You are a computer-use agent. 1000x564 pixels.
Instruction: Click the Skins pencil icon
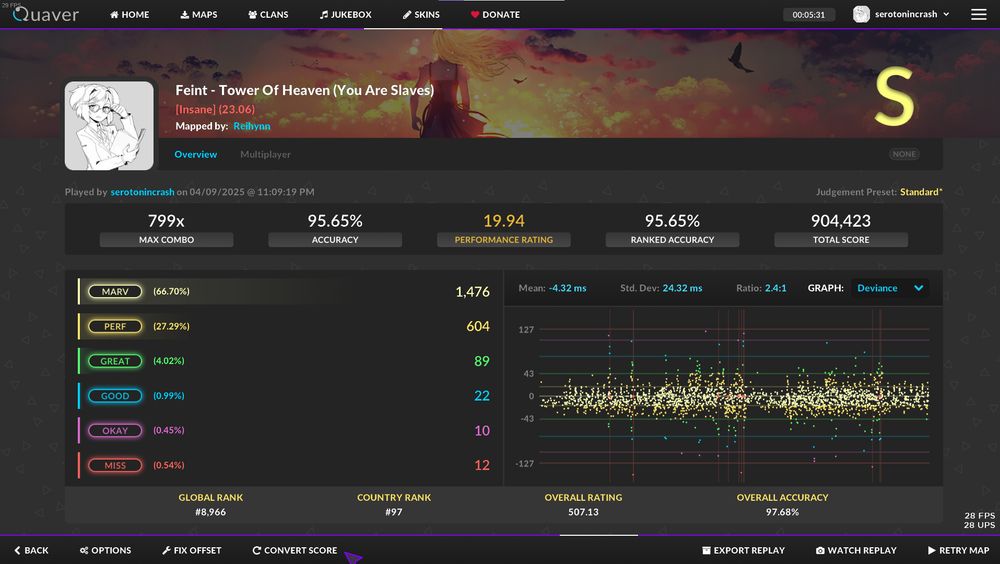[x=407, y=14]
